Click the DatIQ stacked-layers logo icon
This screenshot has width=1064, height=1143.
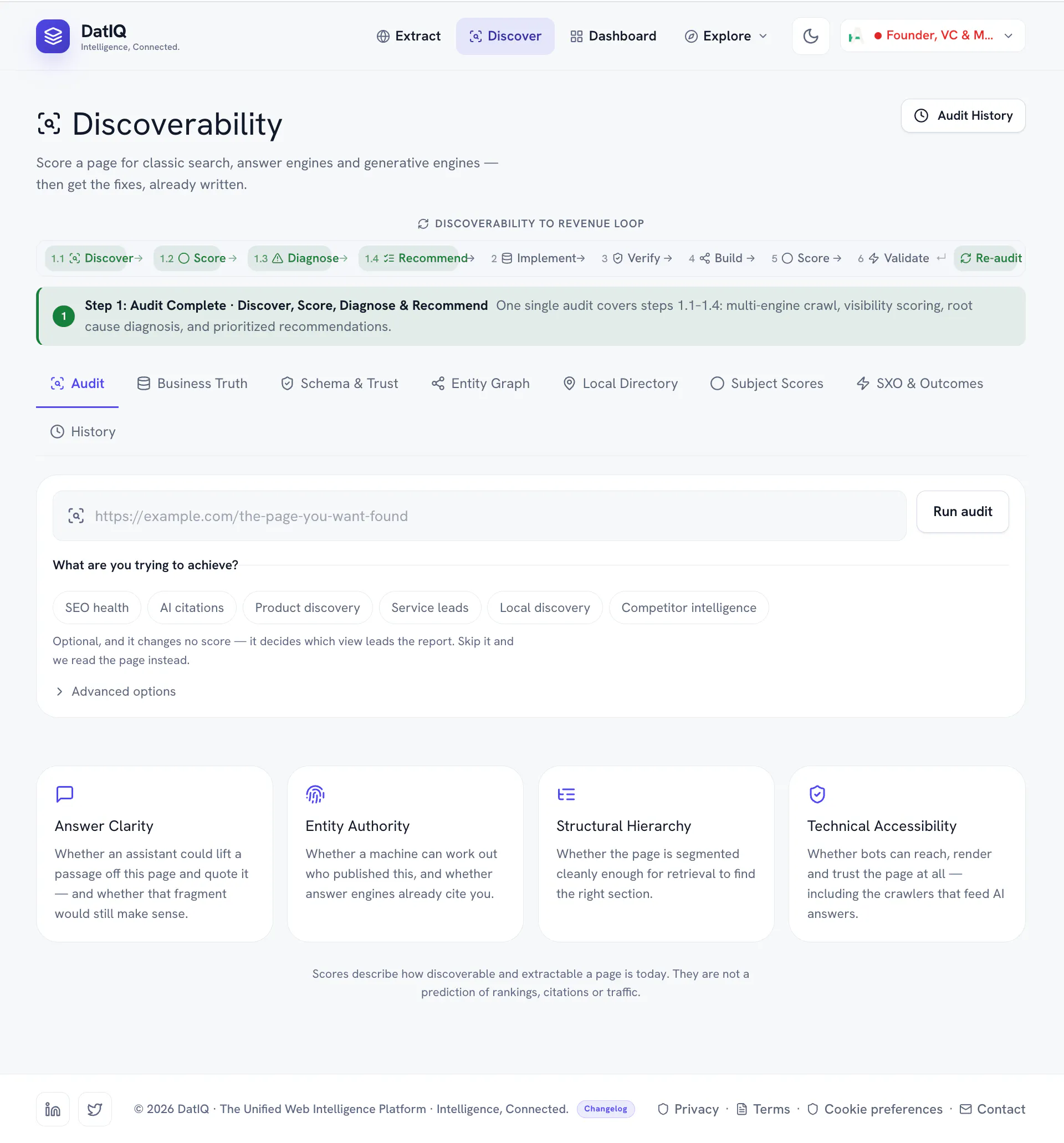click(53, 36)
